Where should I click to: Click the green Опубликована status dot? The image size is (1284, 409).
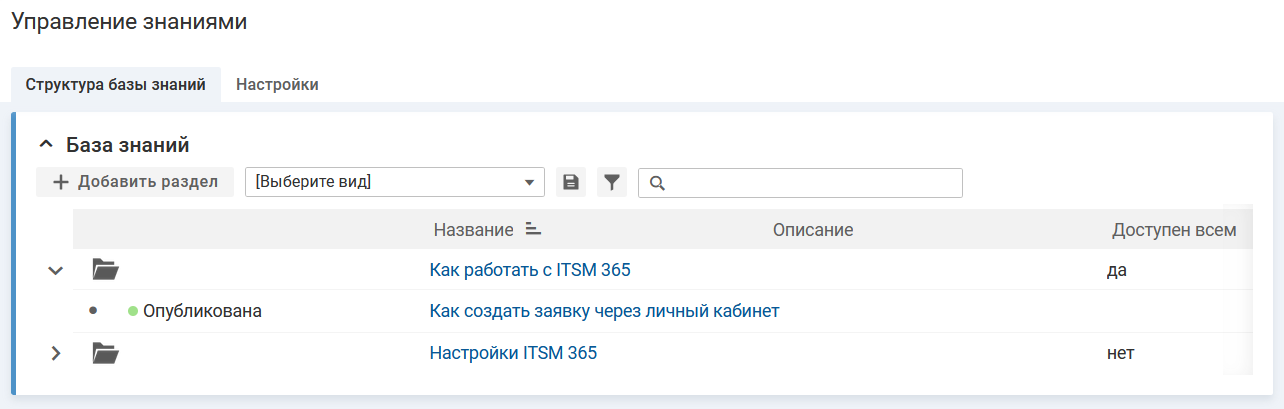coord(132,311)
